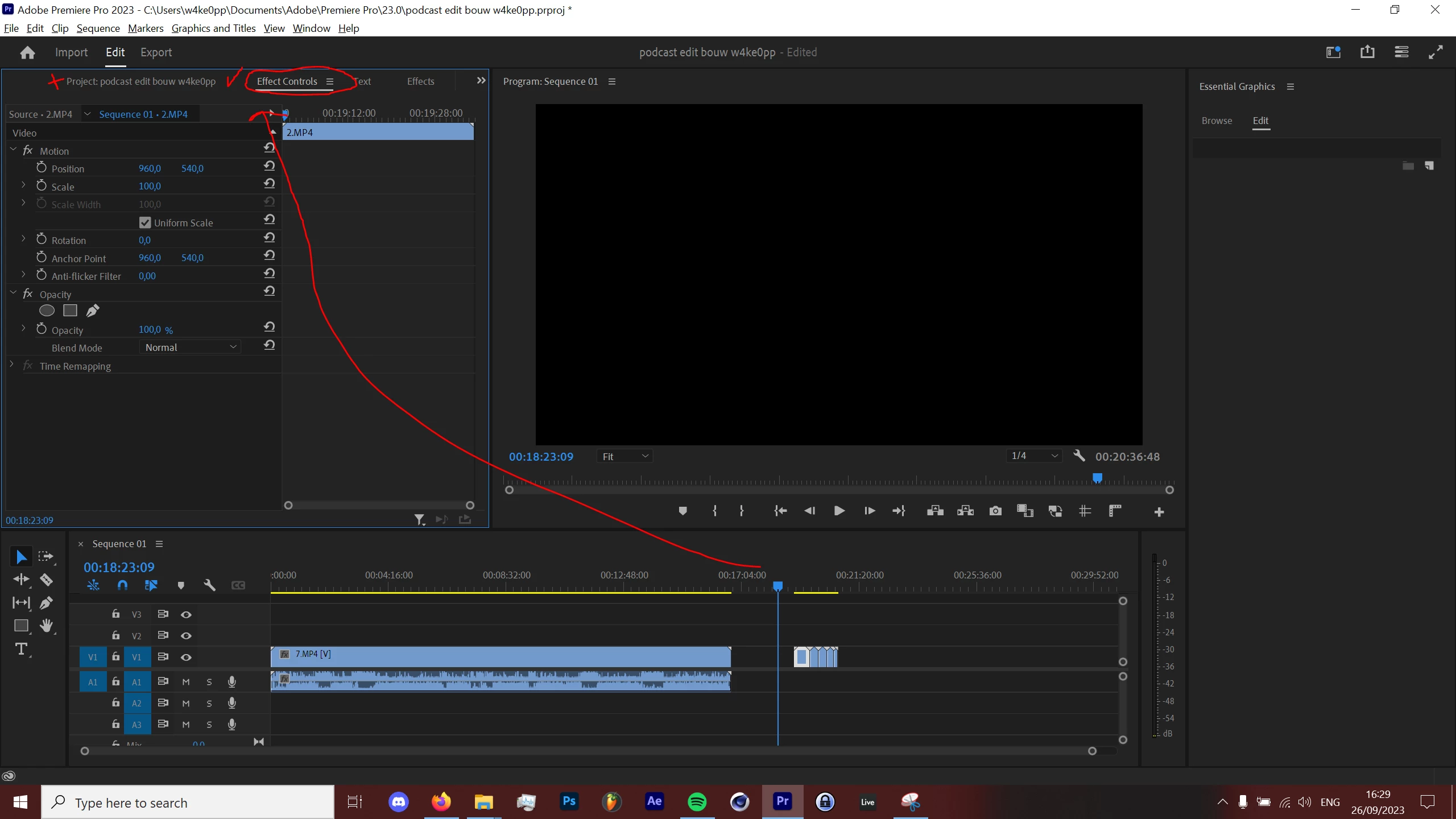Select the Type tool
The height and width of the screenshot is (819, 1456).
tap(21, 649)
